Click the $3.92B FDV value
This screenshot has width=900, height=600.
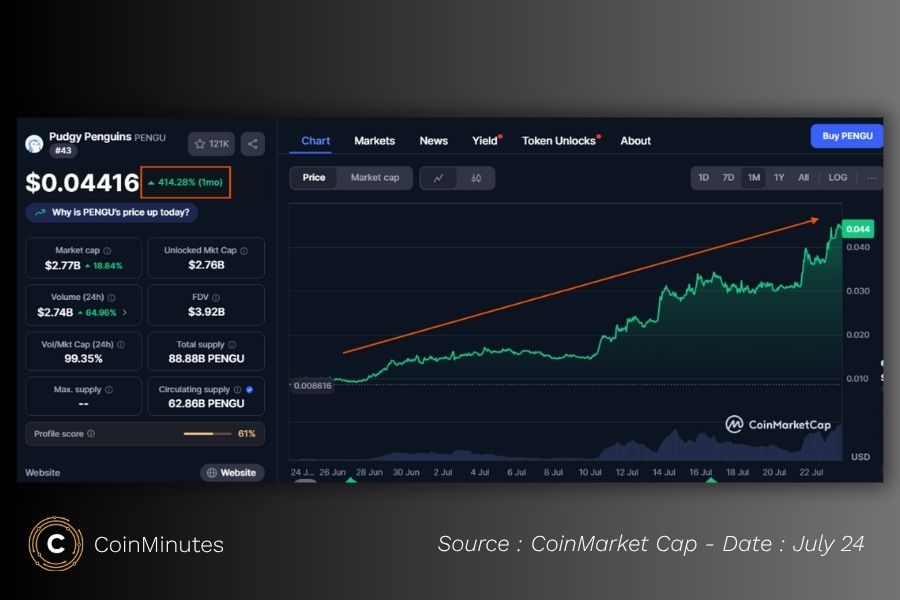[206, 312]
